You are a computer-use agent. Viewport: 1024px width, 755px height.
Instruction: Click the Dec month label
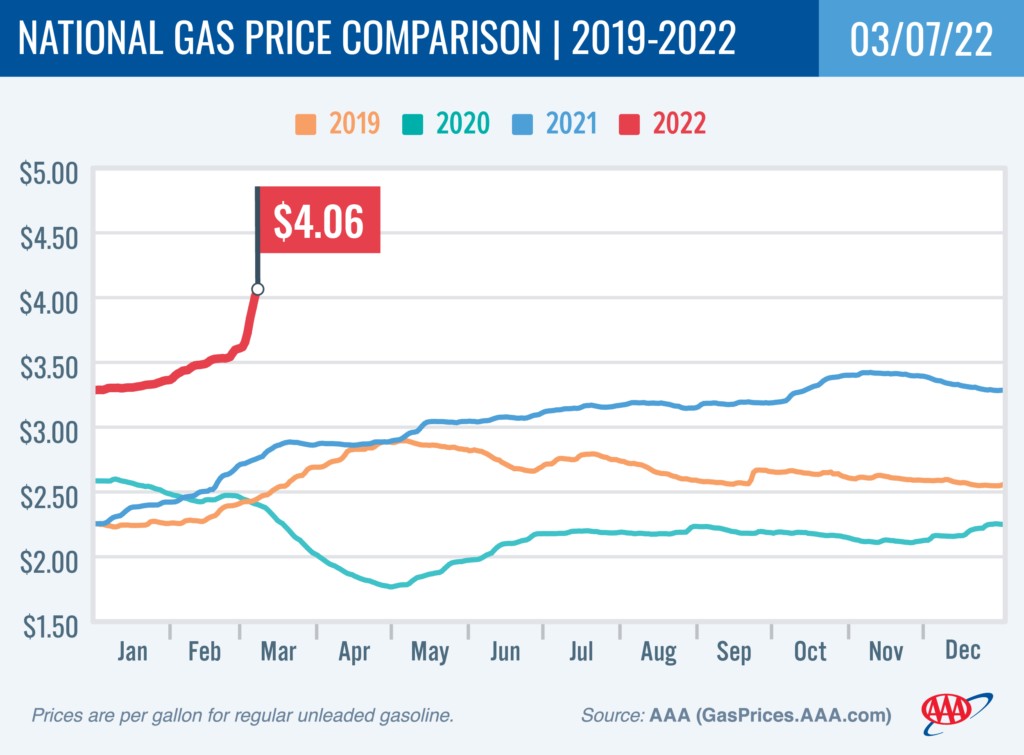pyautogui.click(x=960, y=651)
